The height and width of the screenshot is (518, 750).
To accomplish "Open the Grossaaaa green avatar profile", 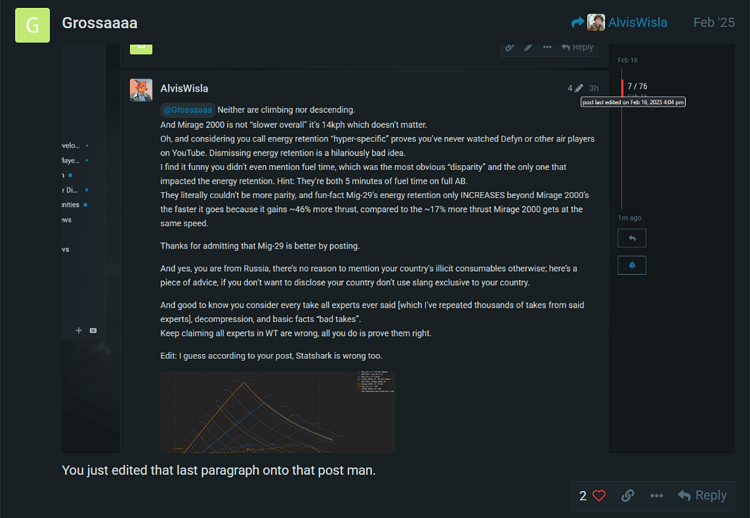I will (x=32, y=25).
